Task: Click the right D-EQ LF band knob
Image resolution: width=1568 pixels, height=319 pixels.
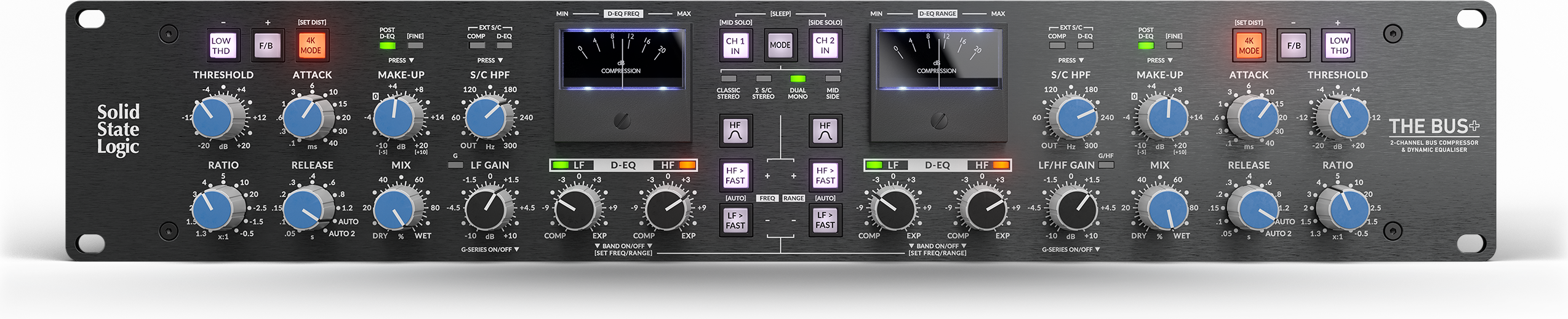Action: tap(895, 208)
